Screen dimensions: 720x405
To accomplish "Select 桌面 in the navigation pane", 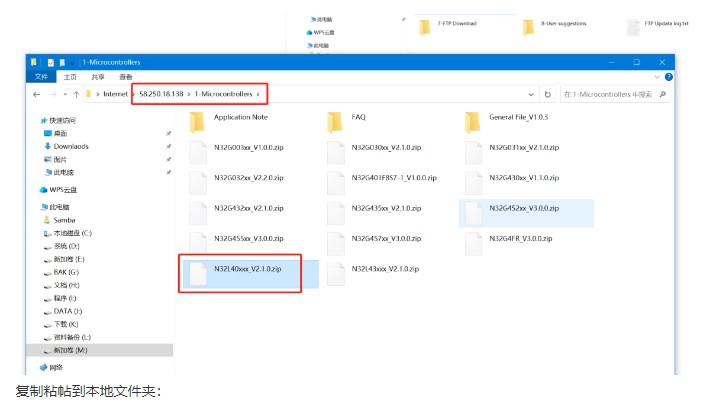I will point(60,133).
